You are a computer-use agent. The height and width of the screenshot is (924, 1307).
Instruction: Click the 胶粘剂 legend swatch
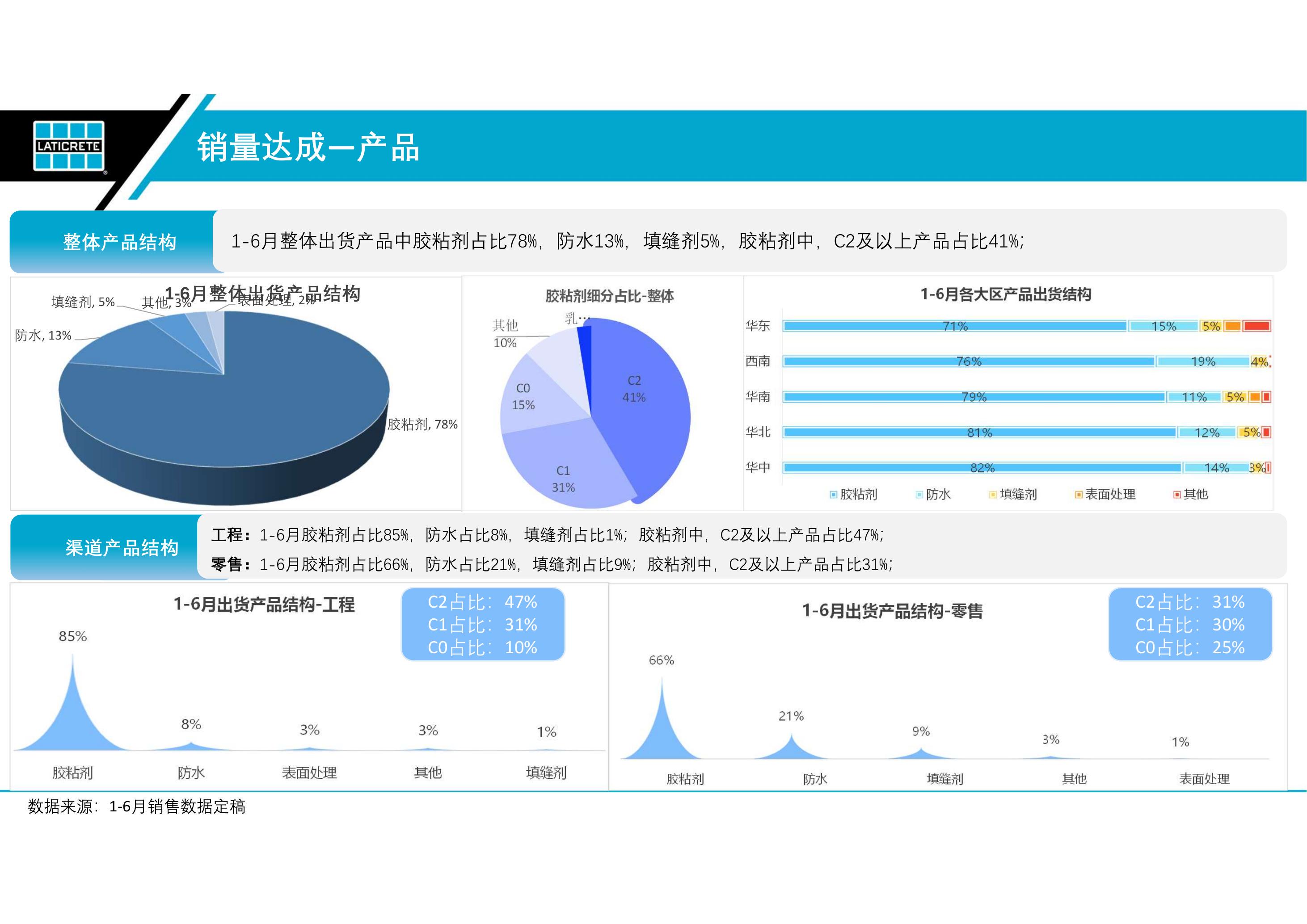pos(833,495)
